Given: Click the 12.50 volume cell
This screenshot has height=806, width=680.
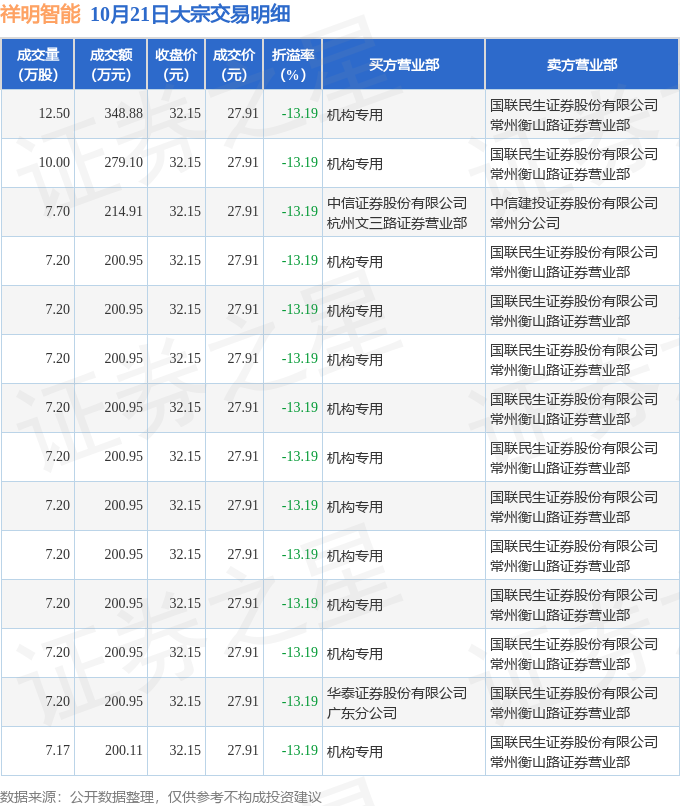Looking at the screenshot, I should pyautogui.click(x=54, y=114).
